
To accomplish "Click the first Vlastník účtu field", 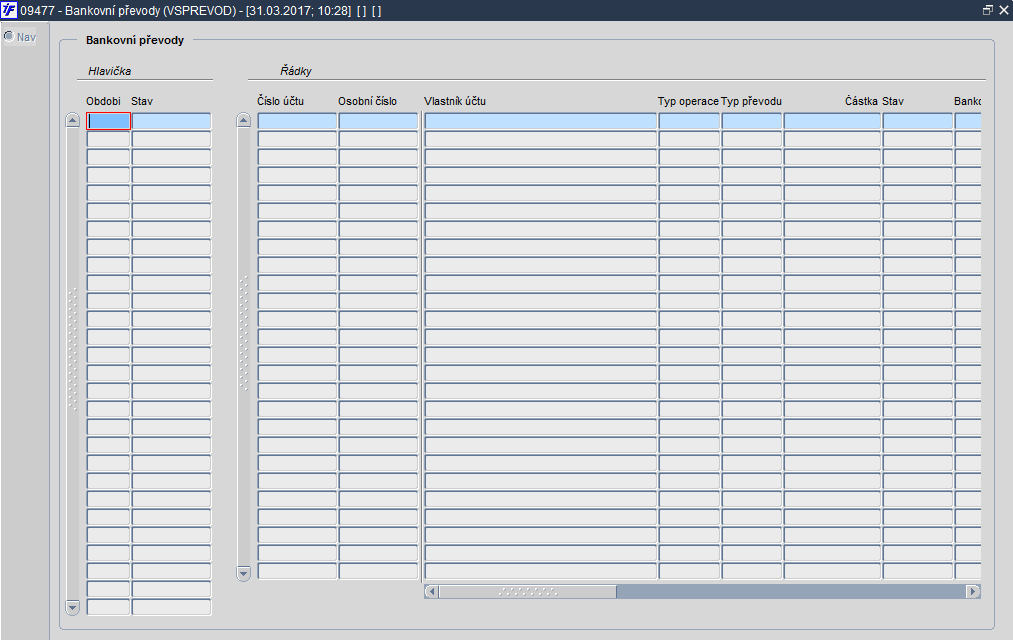I will point(540,121).
